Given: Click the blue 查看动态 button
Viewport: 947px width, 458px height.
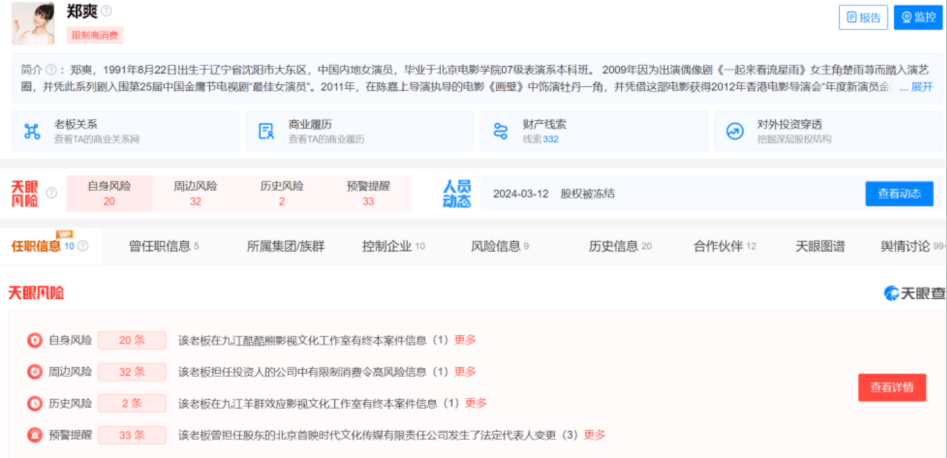Looking at the screenshot, I should point(898,194).
